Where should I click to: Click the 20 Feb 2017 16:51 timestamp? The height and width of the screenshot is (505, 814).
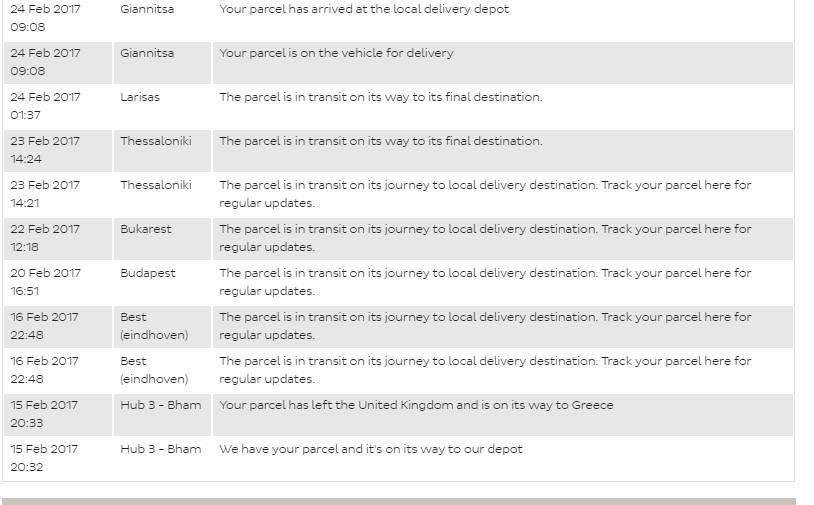45,282
